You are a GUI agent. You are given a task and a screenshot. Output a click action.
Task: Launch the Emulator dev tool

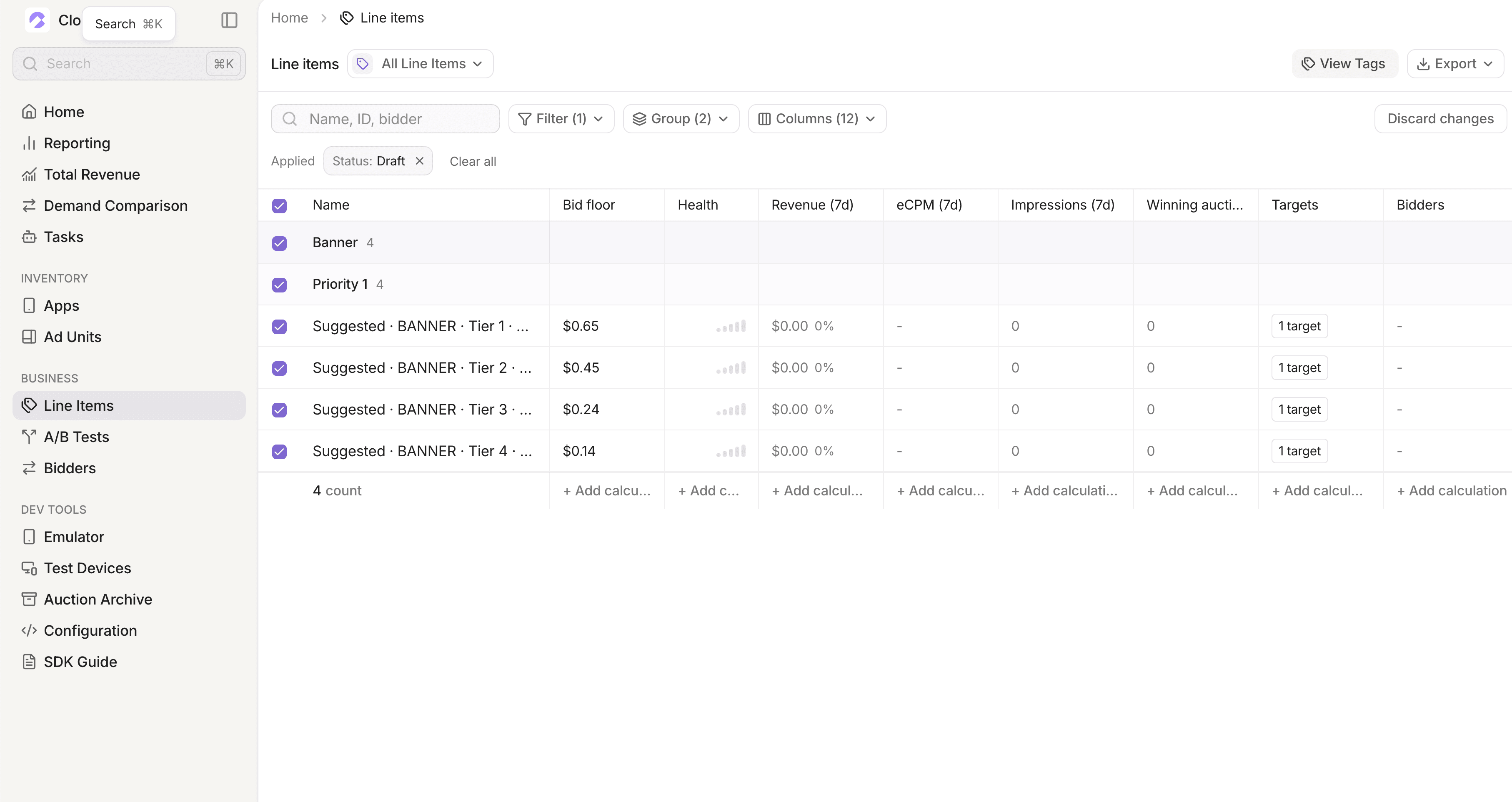(128, 537)
